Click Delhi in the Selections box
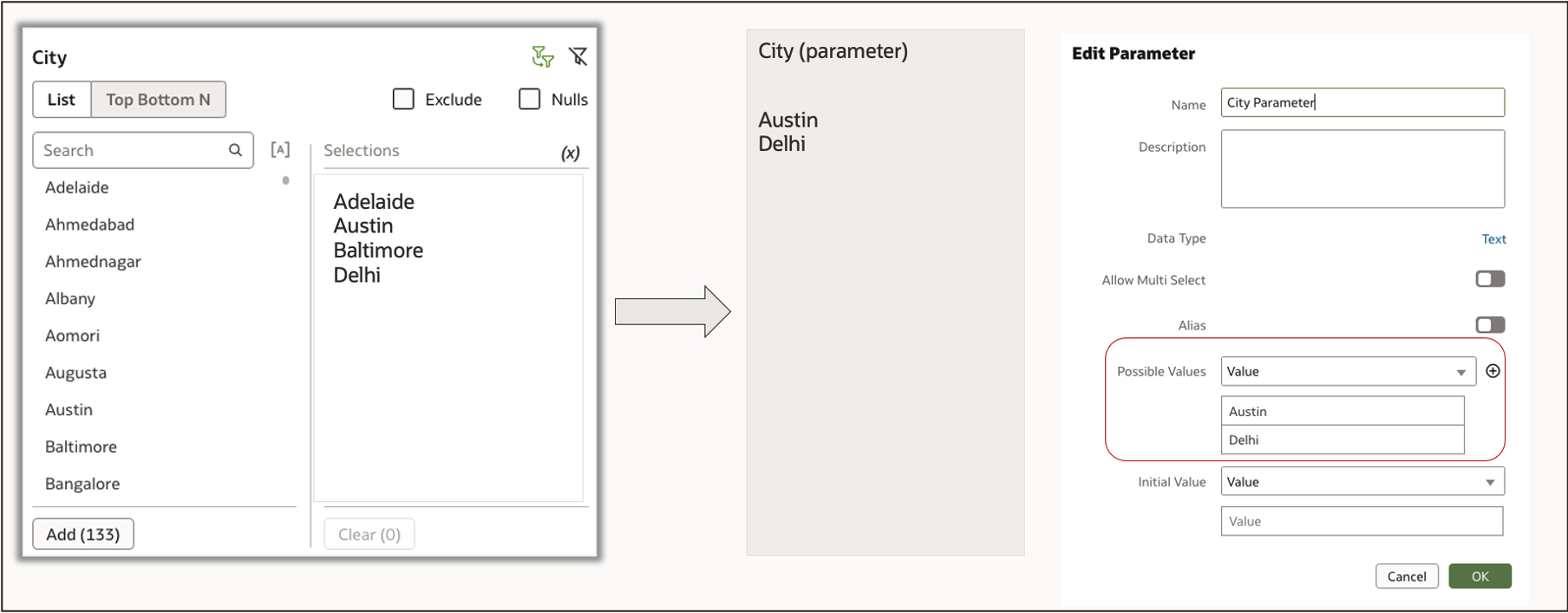Image resolution: width=1568 pixels, height=613 pixels. pos(357,275)
